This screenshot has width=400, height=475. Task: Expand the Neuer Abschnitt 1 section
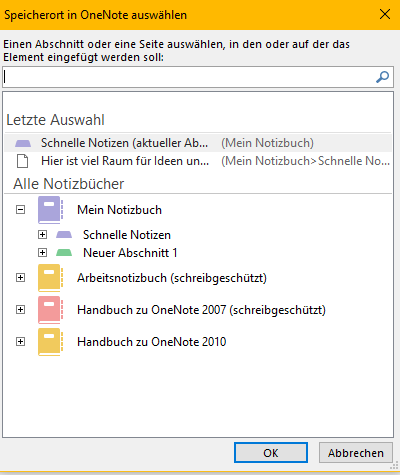pyautogui.click(x=42, y=253)
